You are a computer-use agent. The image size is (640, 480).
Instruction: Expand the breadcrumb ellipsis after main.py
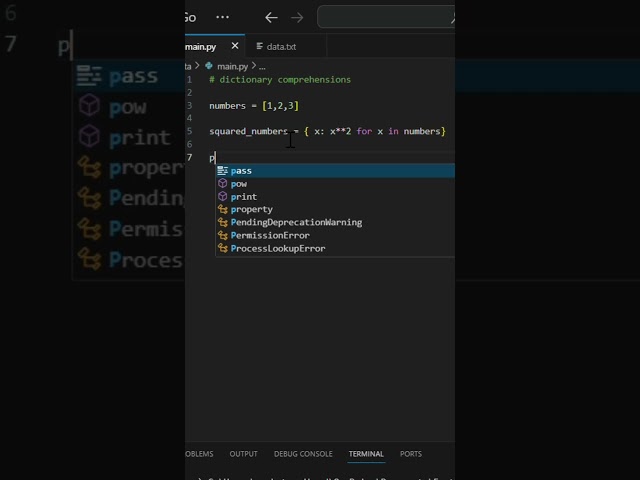click(262, 67)
